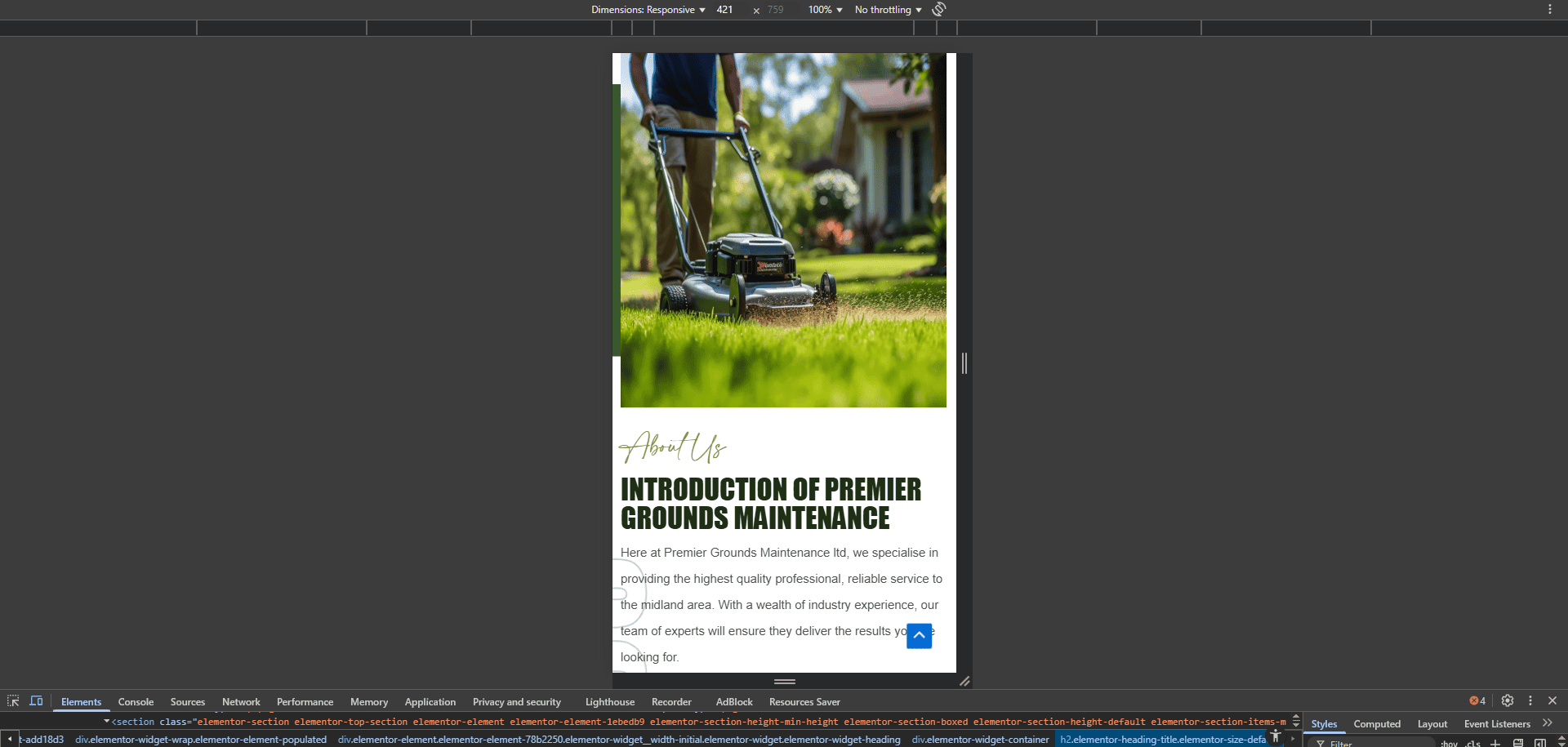Show more Styles pane tabs via double chevron
1568x747 pixels.
(1548, 723)
